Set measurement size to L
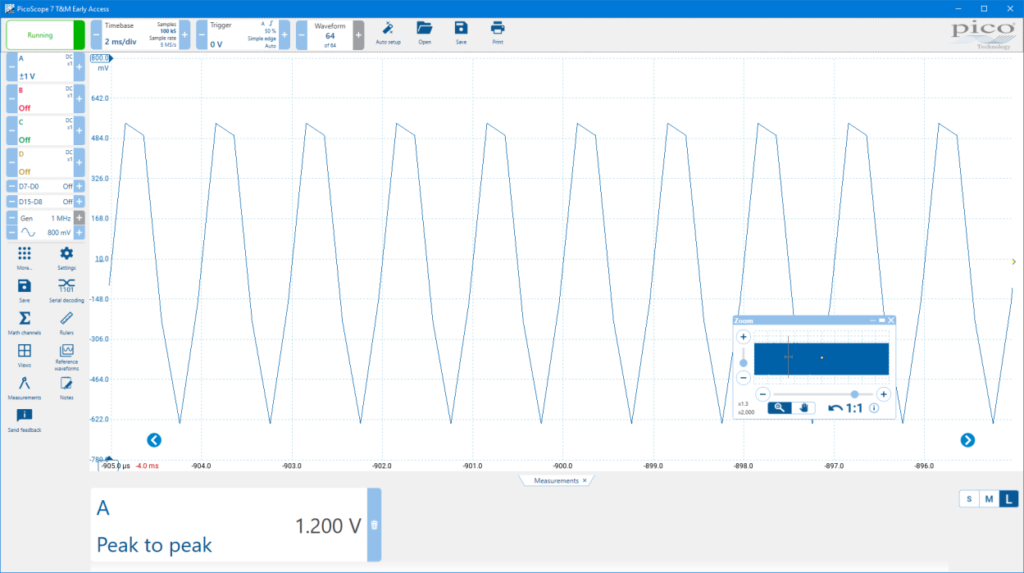The height and width of the screenshot is (573, 1024). tap(1008, 499)
